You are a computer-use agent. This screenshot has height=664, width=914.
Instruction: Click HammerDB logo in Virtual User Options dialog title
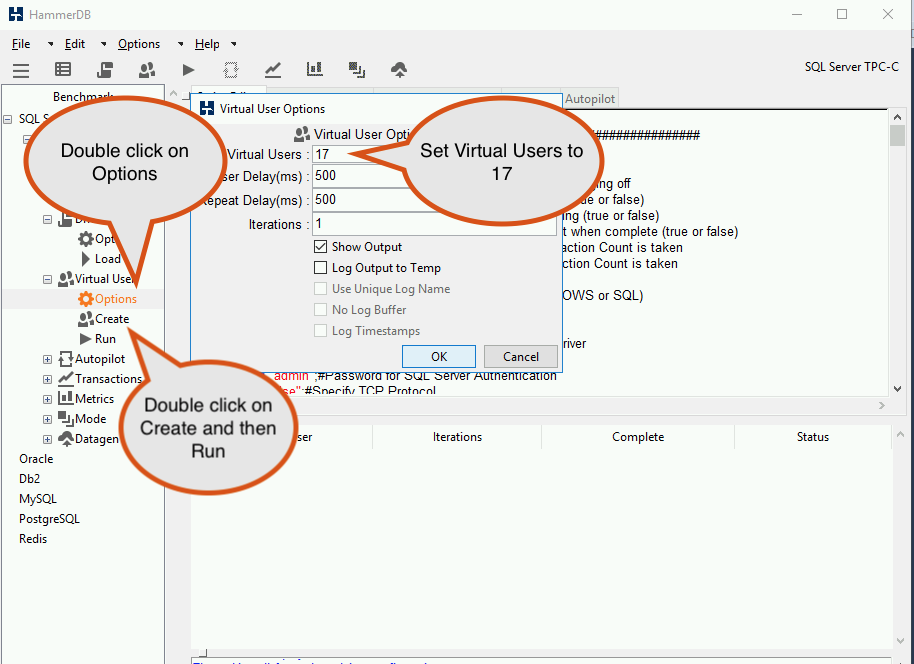click(x=207, y=108)
